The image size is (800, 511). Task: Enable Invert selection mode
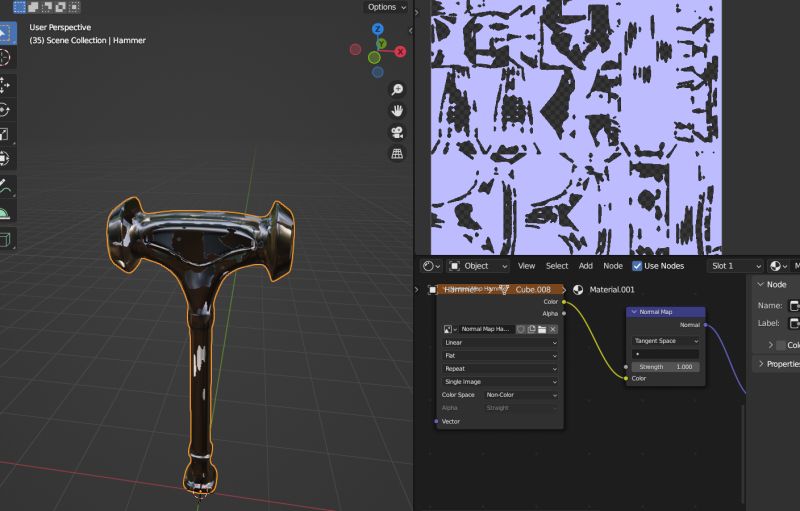[61, 7]
